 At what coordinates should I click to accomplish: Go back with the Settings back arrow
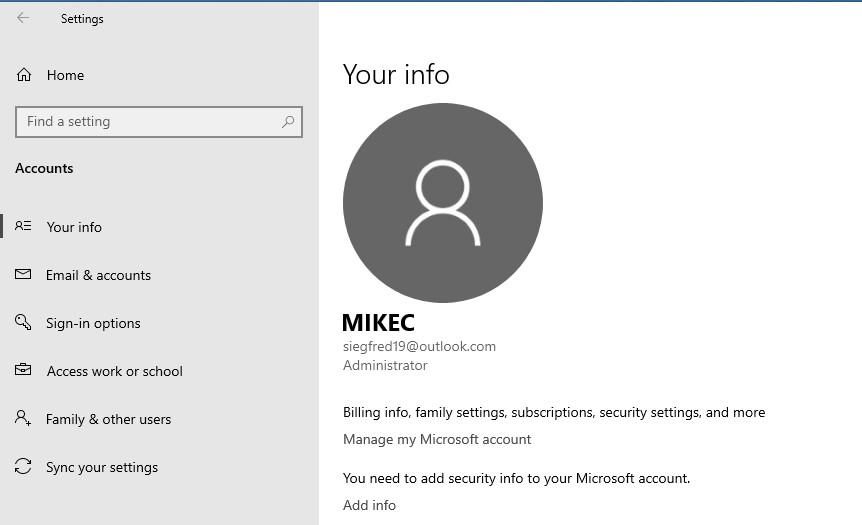[x=23, y=18]
